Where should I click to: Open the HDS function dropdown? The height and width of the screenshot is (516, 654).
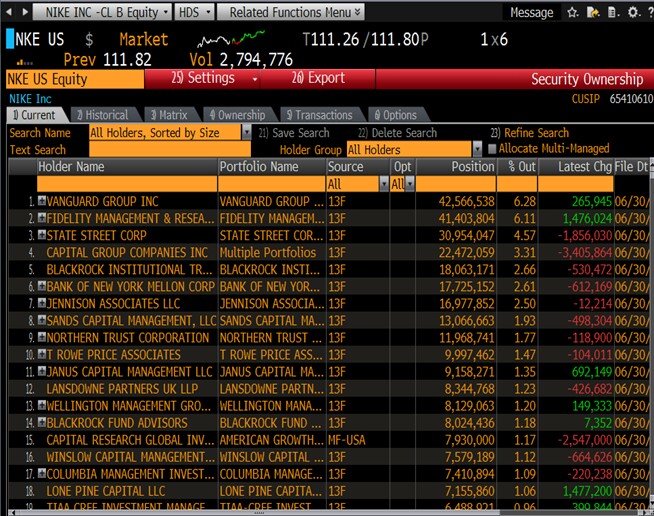(x=194, y=12)
